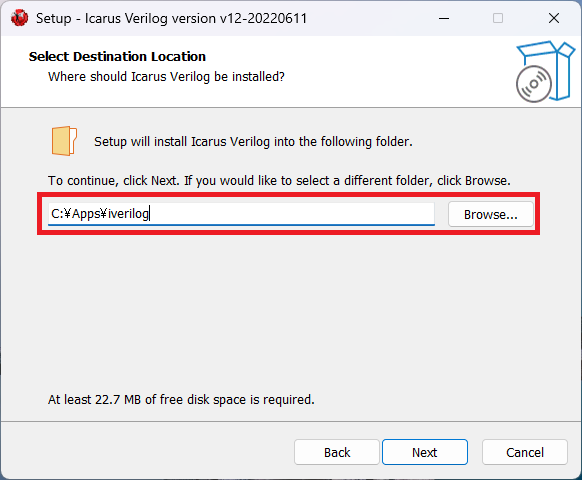Click the yellow folder icon

64,141
